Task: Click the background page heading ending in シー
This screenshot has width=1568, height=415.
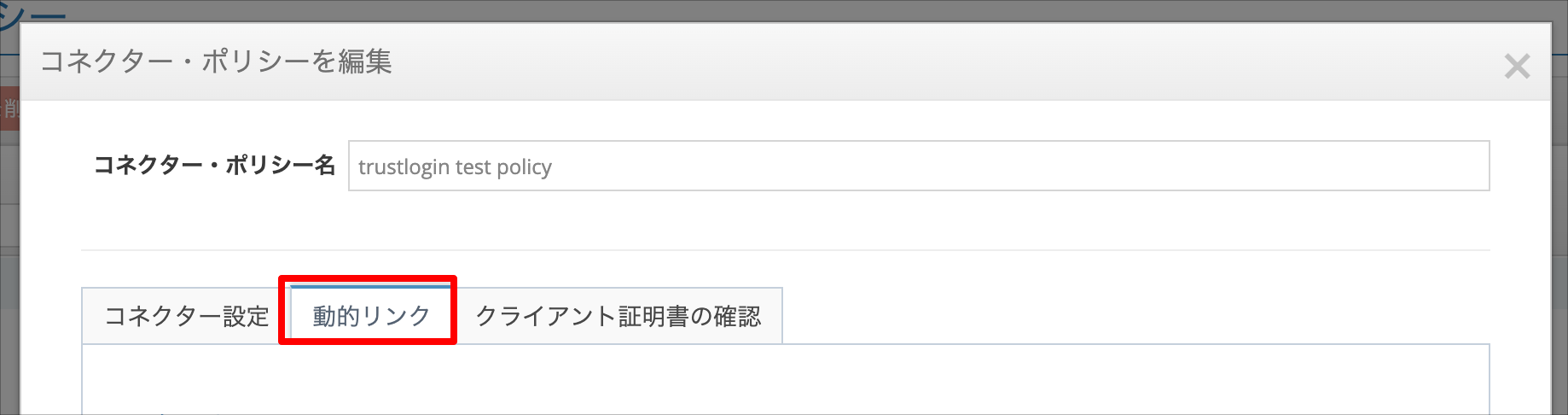Action: (x=32, y=17)
